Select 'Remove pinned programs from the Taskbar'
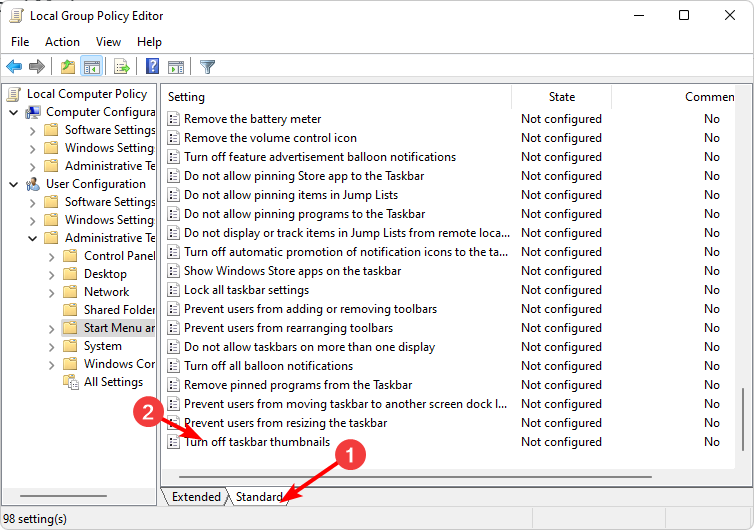The image size is (754, 530). pos(298,385)
